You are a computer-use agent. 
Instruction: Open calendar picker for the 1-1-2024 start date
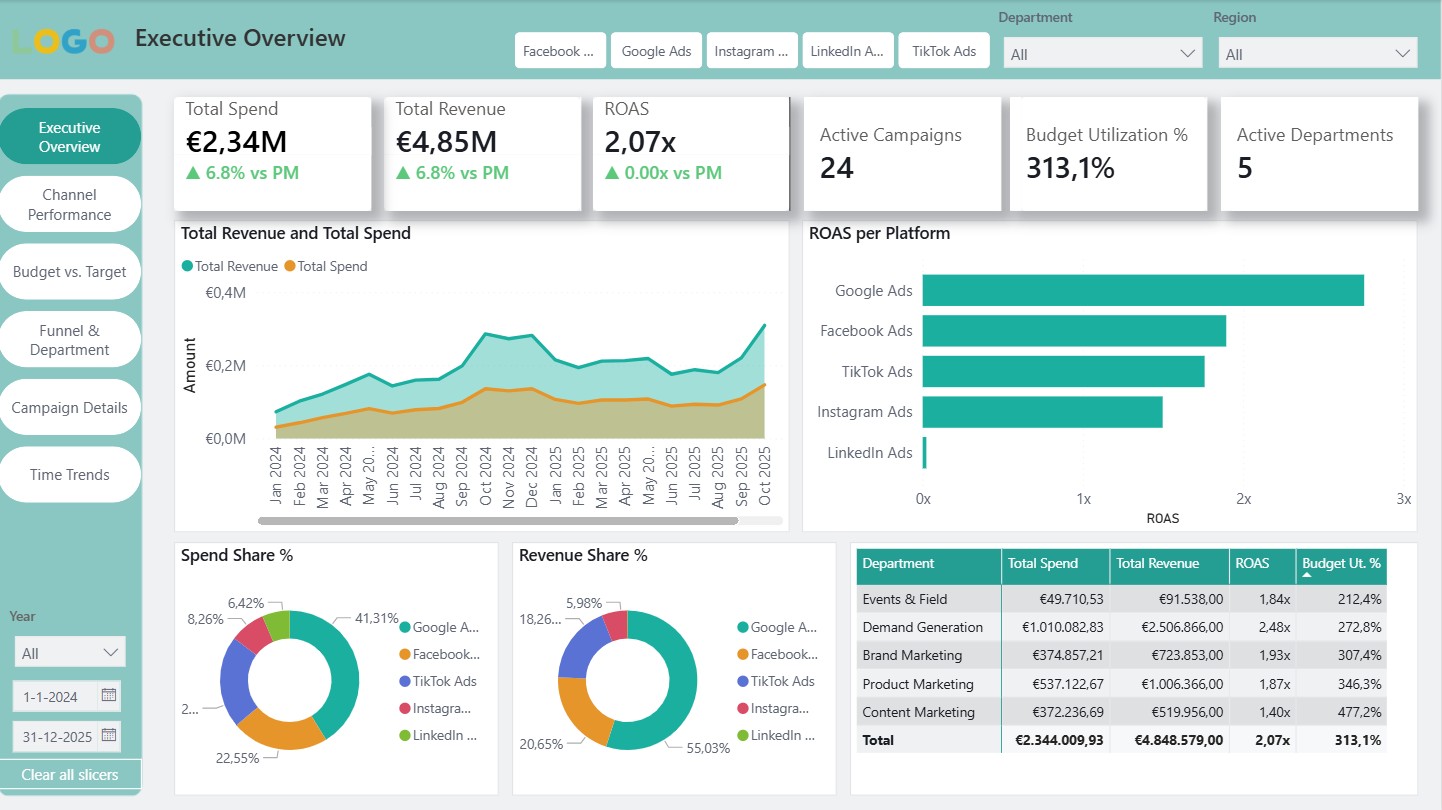[109, 695]
